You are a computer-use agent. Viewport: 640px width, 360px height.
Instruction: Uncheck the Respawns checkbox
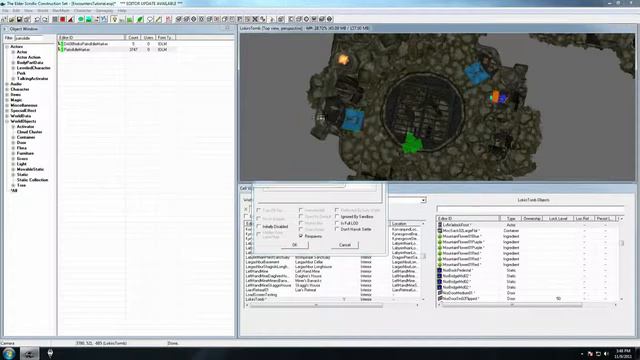coord(301,236)
